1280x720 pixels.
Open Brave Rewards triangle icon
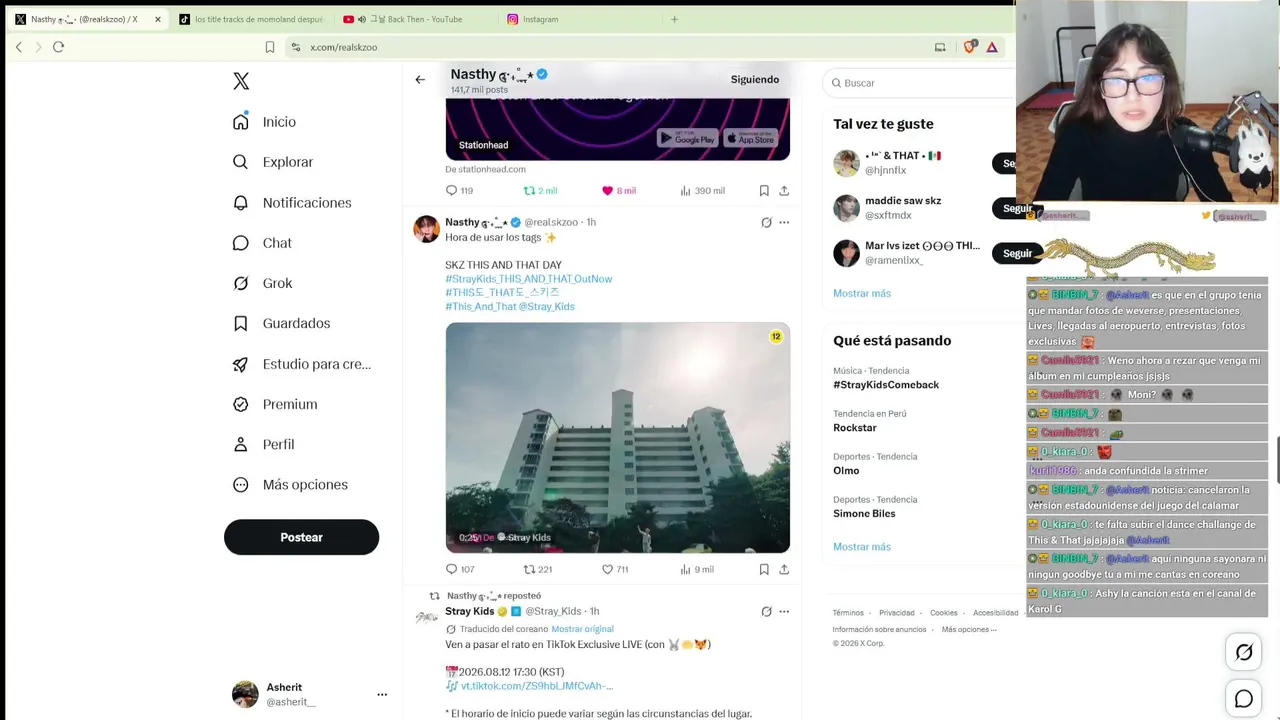coord(992,47)
